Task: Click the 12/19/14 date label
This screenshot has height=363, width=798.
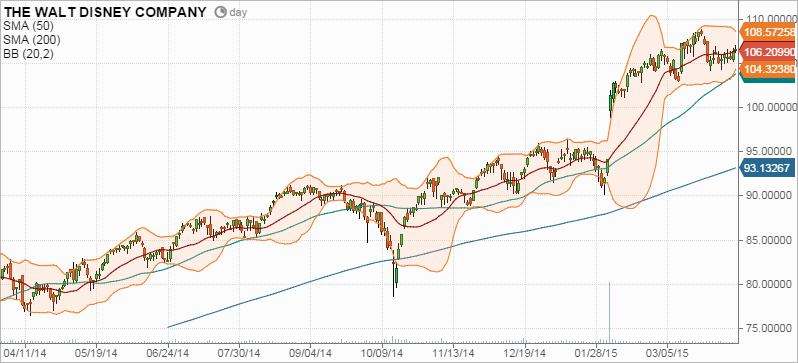Action: click(524, 352)
